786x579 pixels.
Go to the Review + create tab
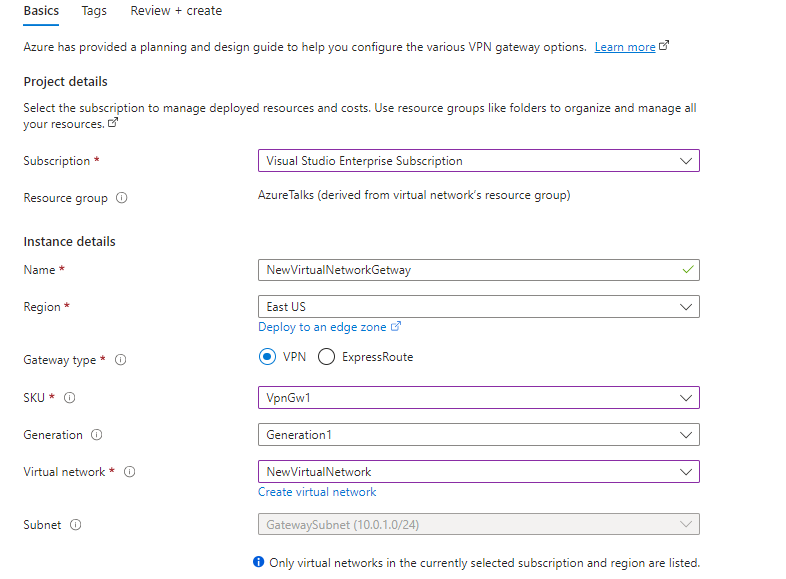point(176,11)
